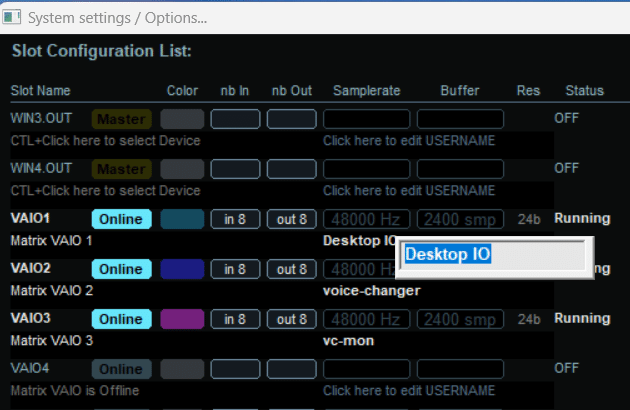The height and width of the screenshot is (410, 630).
Task: Click the Running status of VAIO3
Action: click(582, 318)
